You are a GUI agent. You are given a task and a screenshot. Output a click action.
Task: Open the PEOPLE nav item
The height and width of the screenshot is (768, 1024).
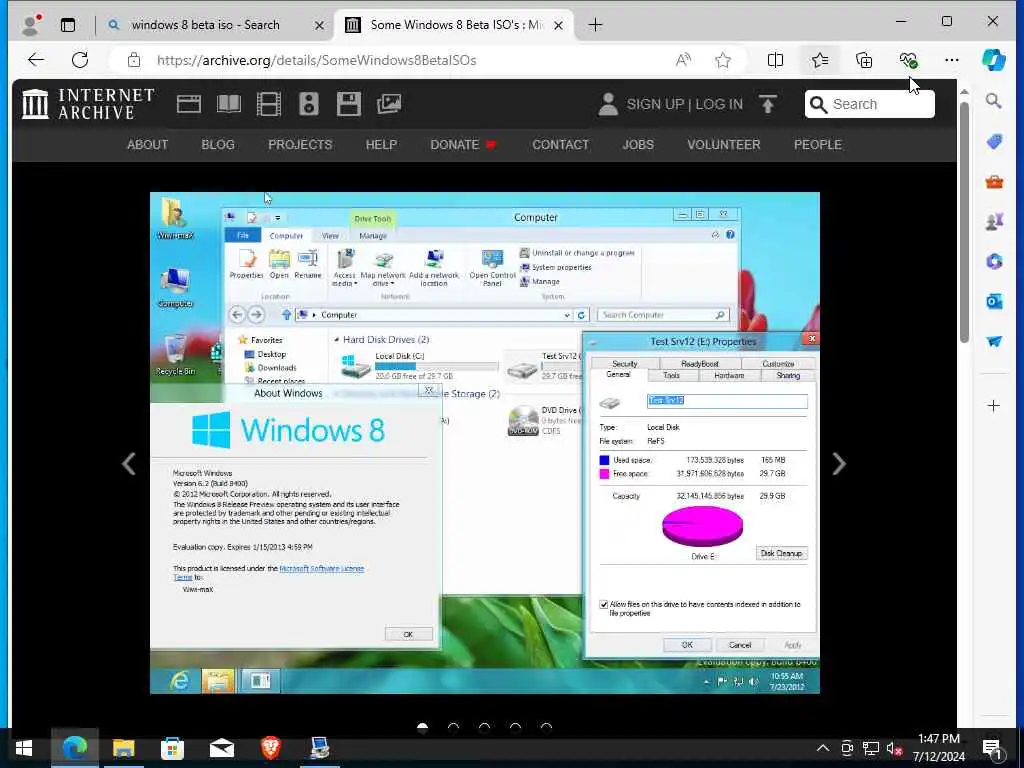click(818, 144)
